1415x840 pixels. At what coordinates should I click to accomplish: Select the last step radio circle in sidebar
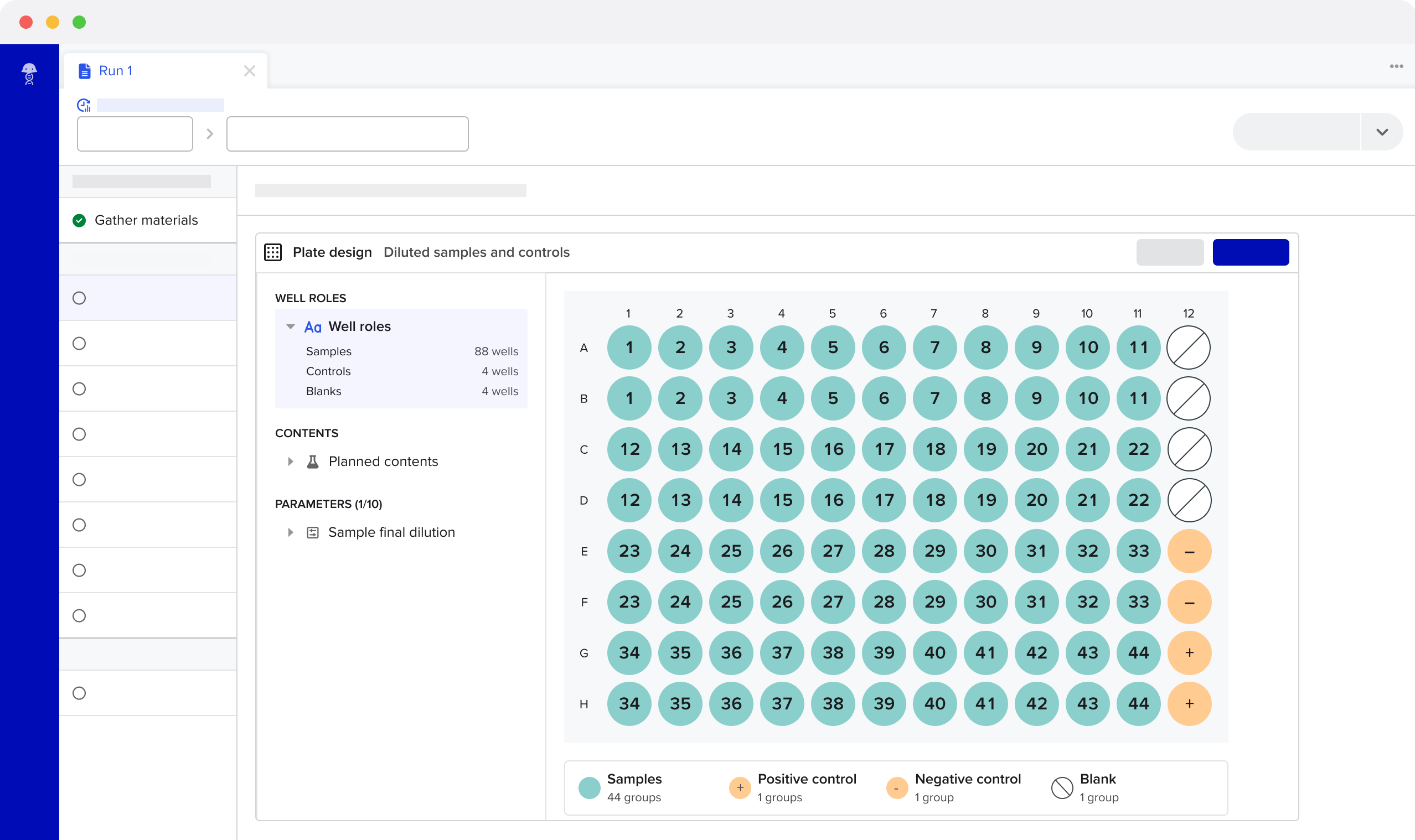coord(79,693)
